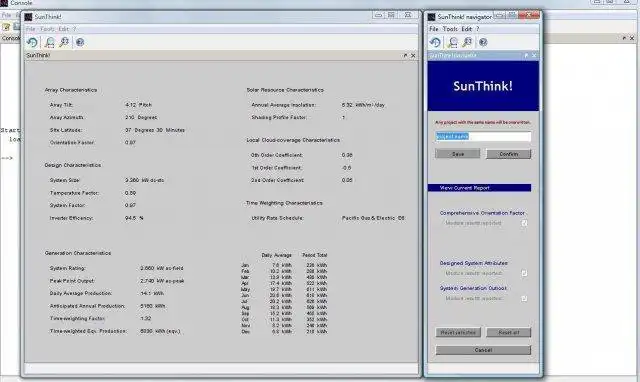
Task: Close the Console panel using its X icon
Action: 632,38
